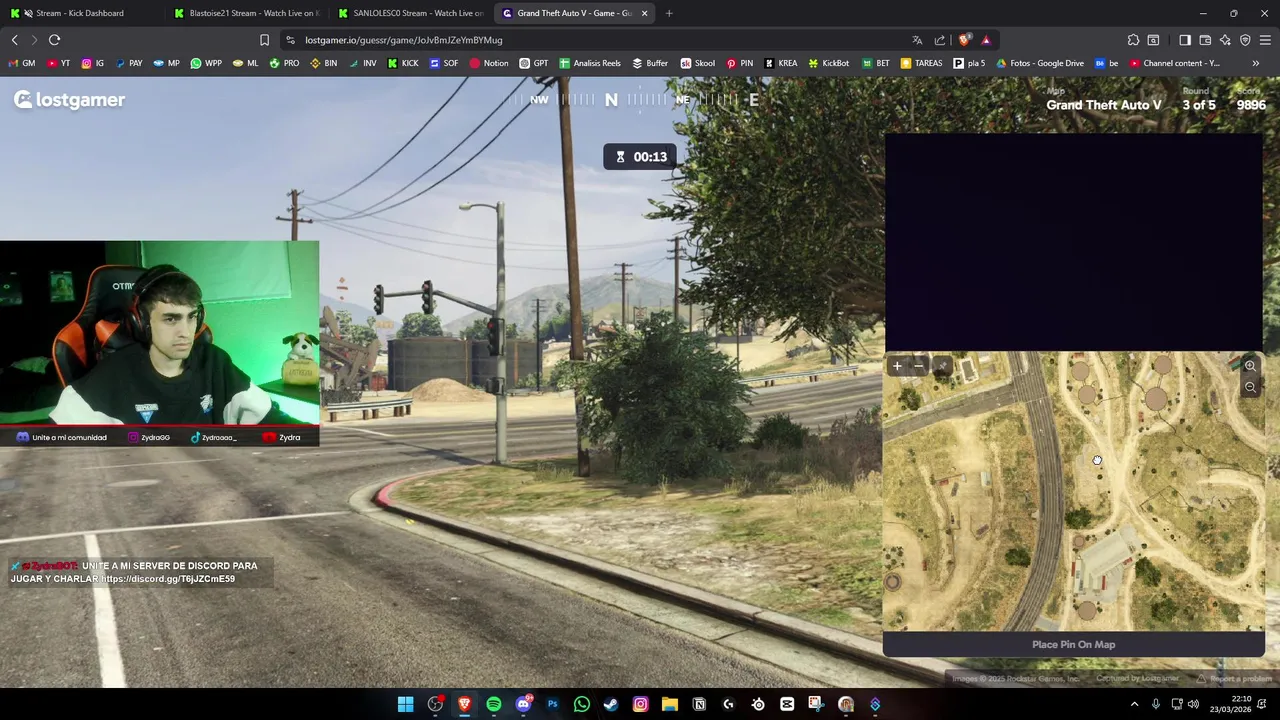Close the Grand Theft Auto V tab
The height and width of the screenshot is (720, 1280).
[x=644, y=13]
